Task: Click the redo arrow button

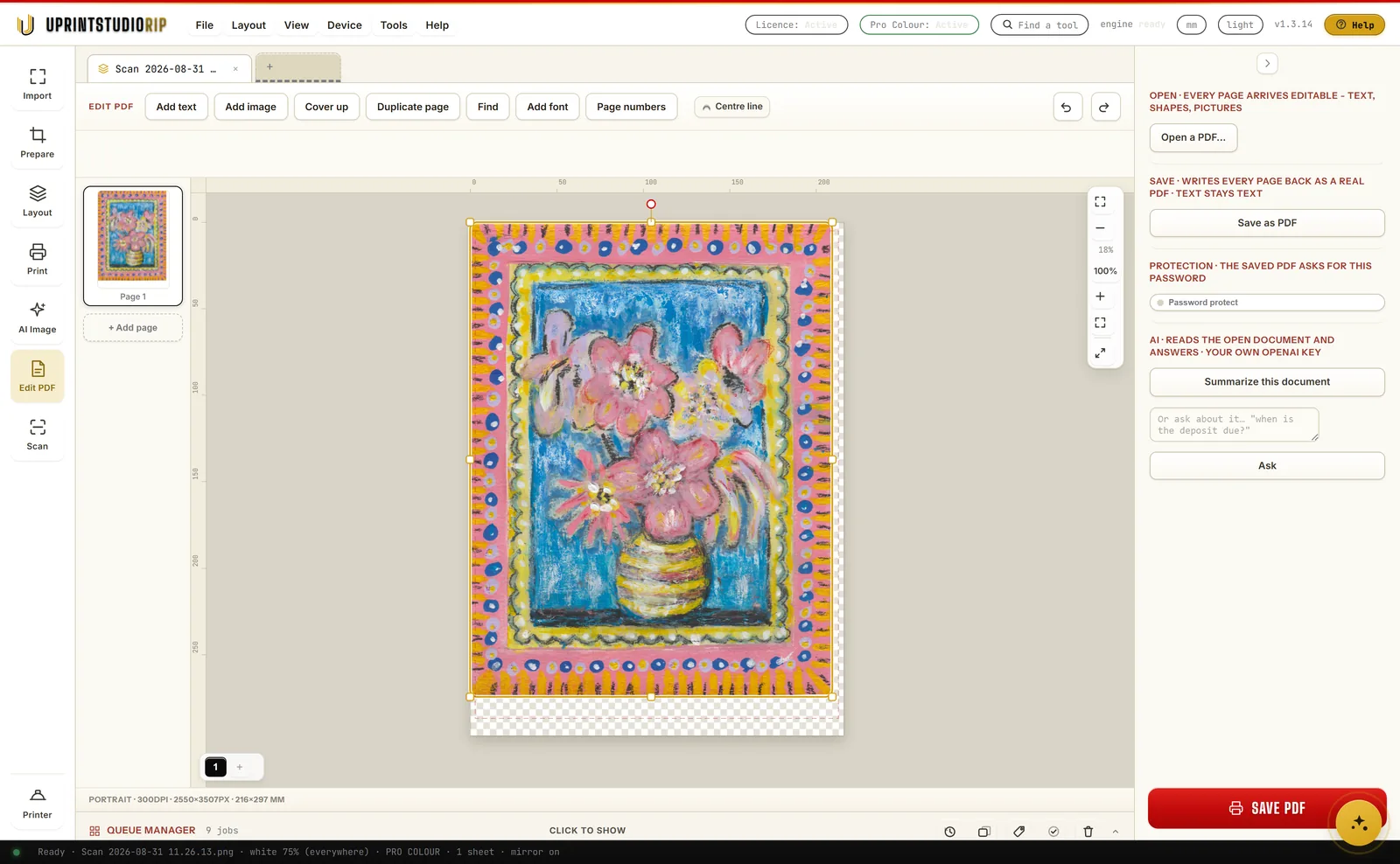Action: (x=1105, y=107)
